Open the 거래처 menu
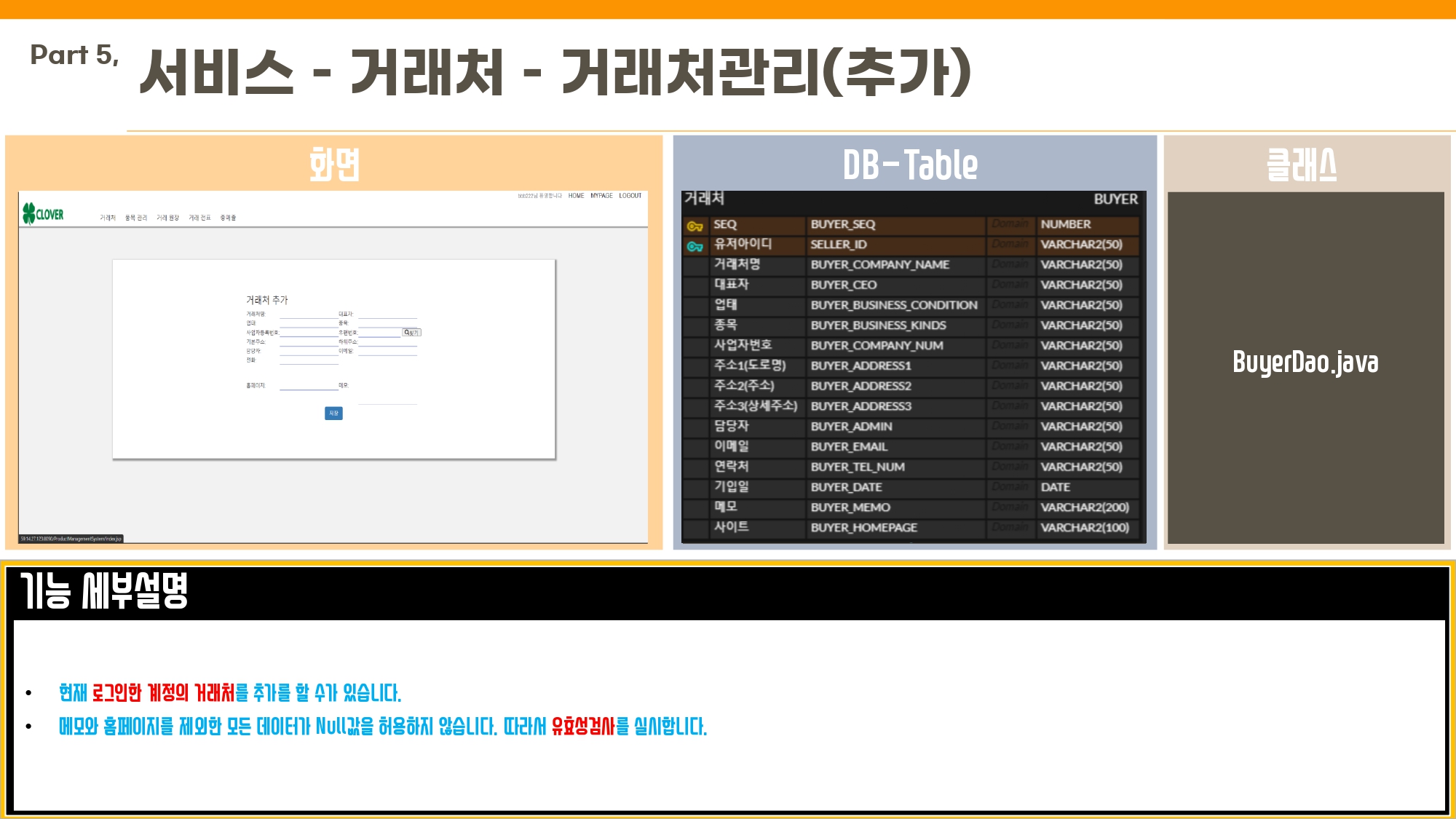 click(x=108, y=218)
